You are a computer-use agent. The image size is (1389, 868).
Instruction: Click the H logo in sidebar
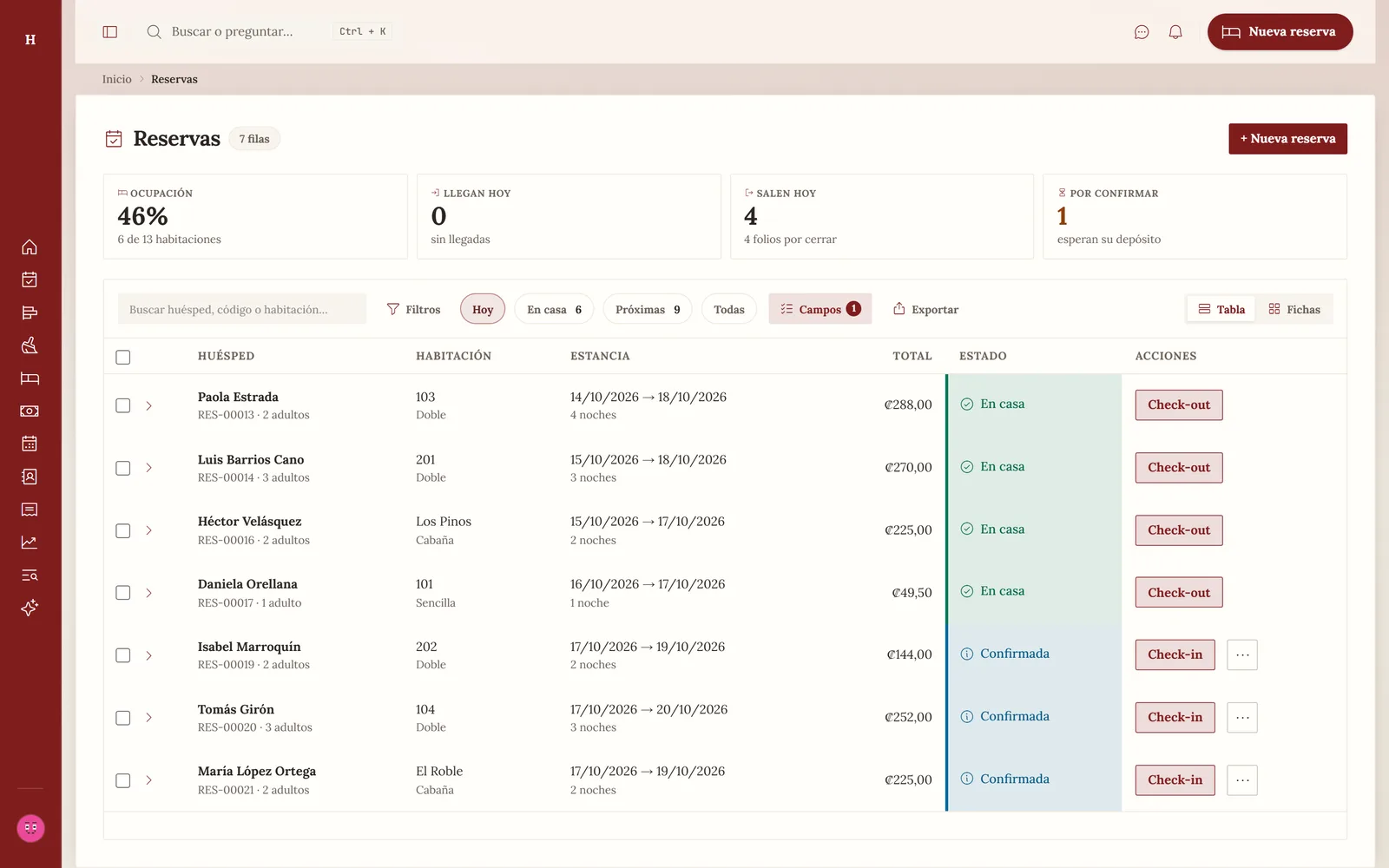coord(30,40)
